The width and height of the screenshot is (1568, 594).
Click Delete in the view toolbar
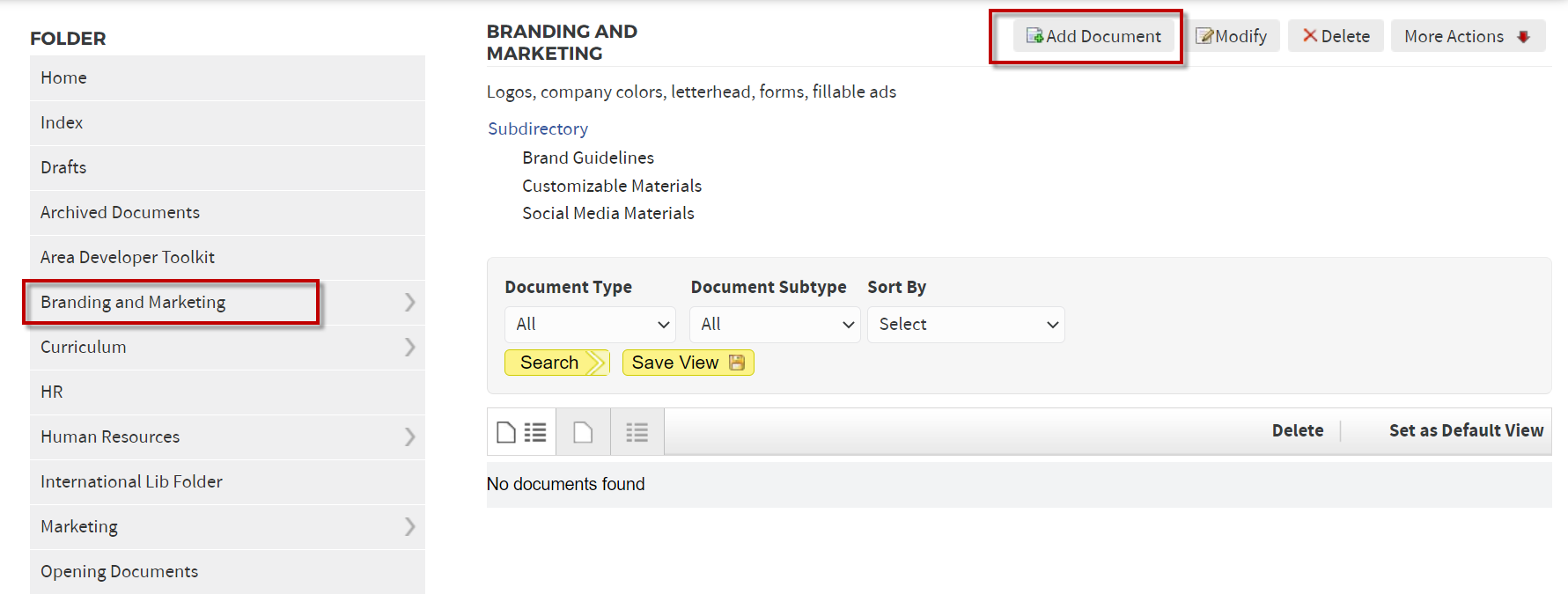pyautogui.click(x=1298, y=431)
